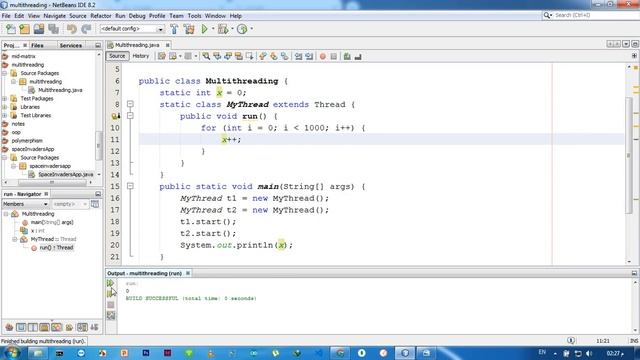Switch editor to Source view
The image size is (640, 360).
pos(117,56)
